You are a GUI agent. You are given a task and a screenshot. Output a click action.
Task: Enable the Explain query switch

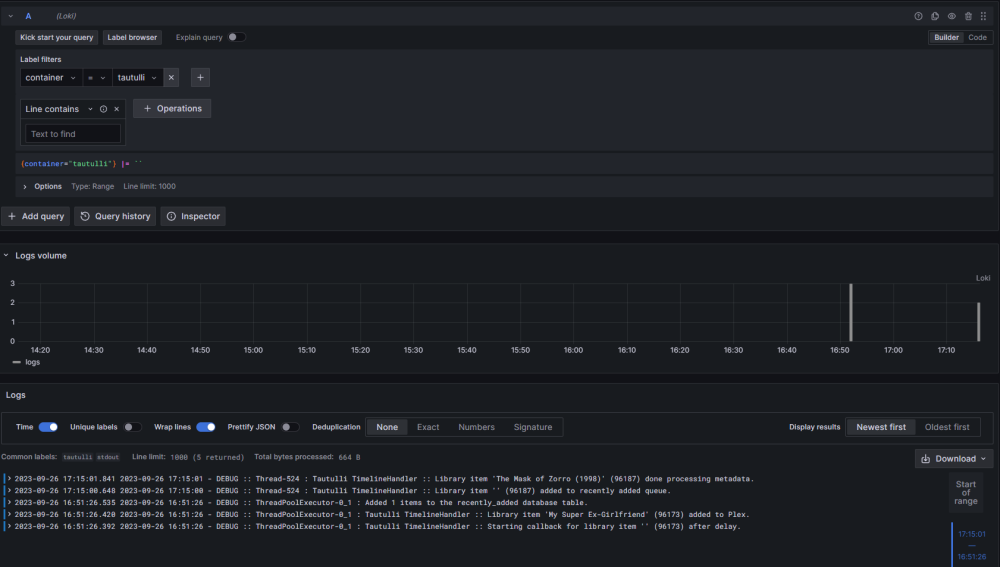coord(237,37)
